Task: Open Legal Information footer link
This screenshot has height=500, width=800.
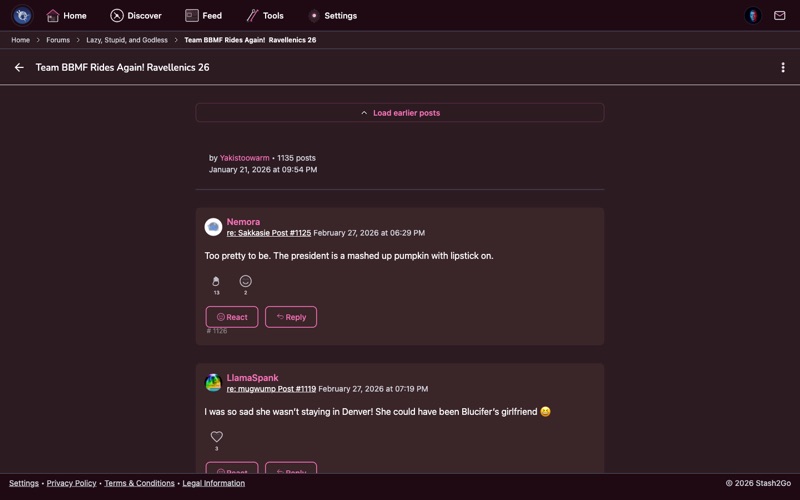Action: coord(214,483)
